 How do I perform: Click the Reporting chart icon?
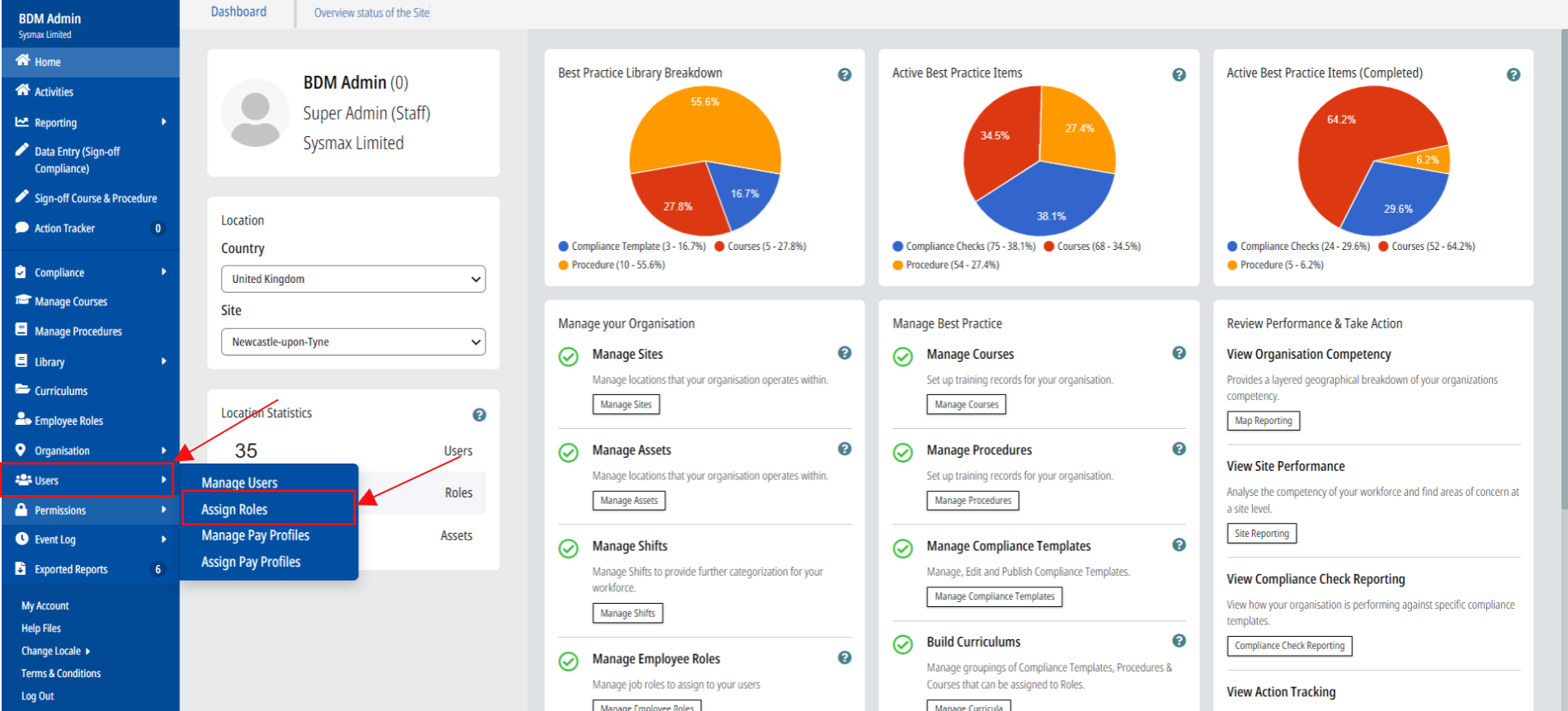point(22,122)
